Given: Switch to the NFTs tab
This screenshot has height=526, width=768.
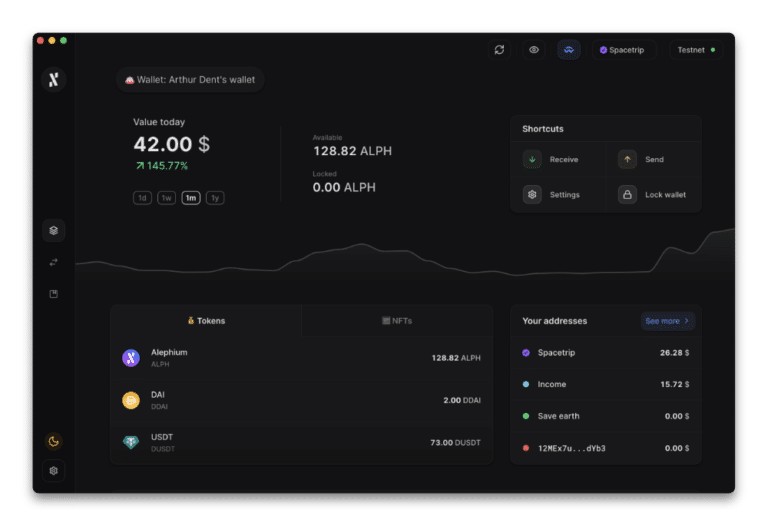Looking at the screenshot, I should tap(397, 321).
